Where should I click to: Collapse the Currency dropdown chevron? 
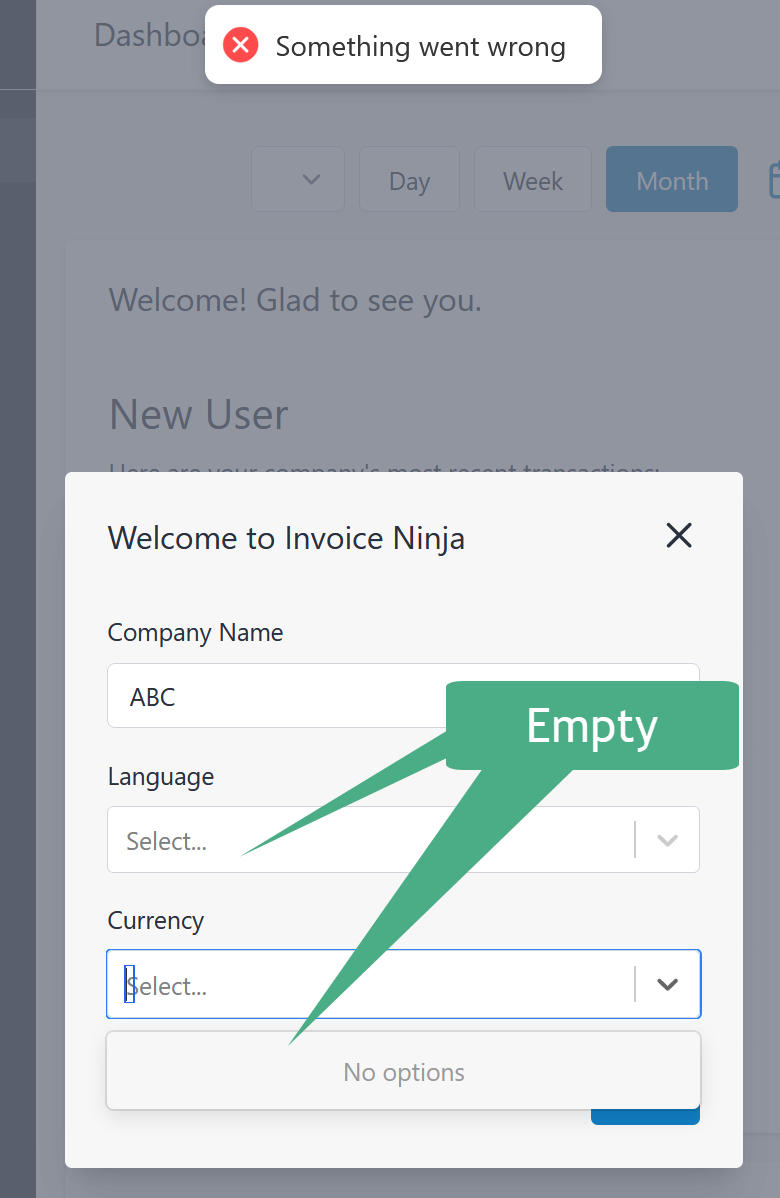pyautogui.click(x=668, y=984)
